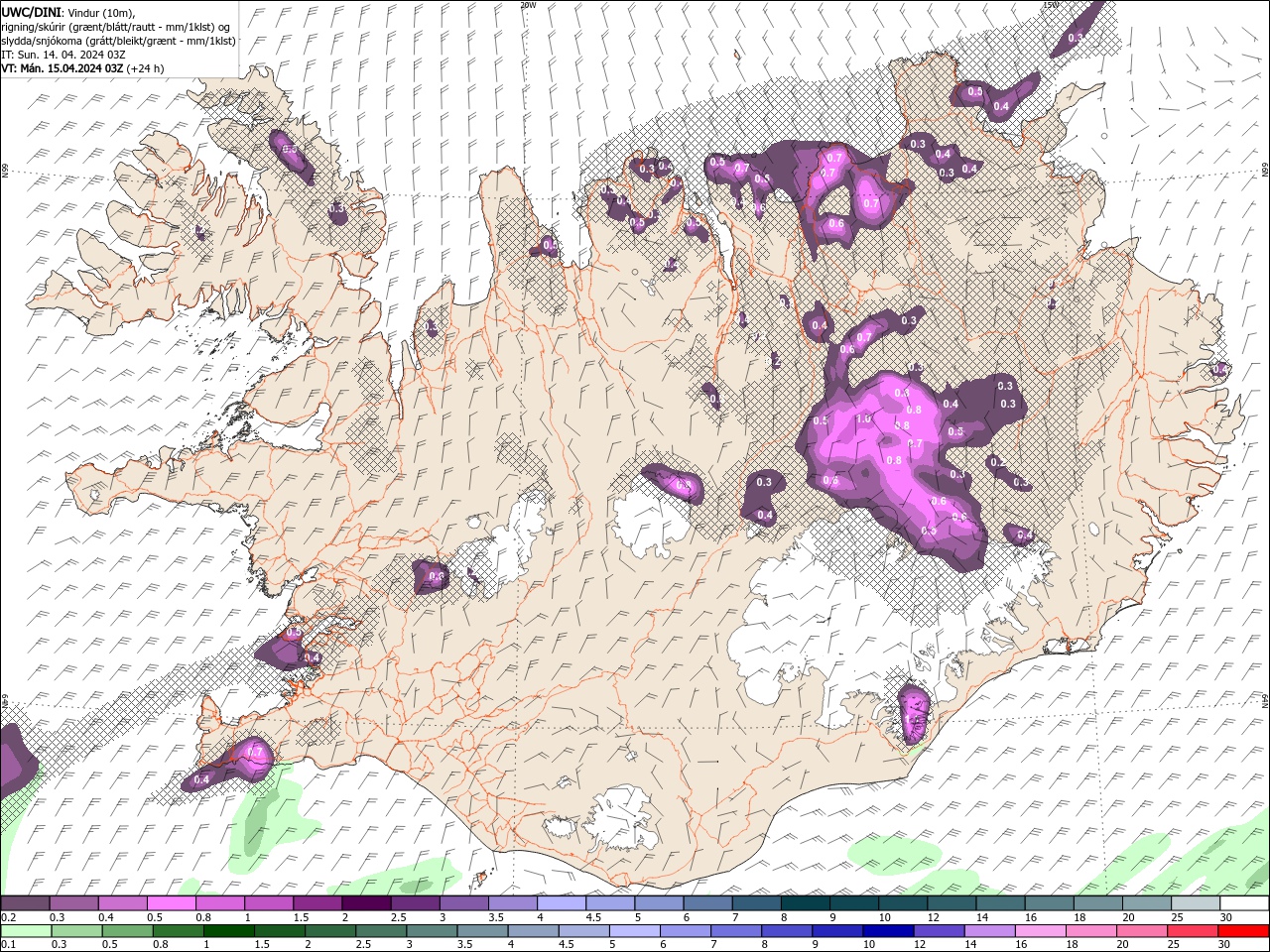
Task: Pick the palest green swatch starting the rain legend
Action: [x=26, y=931]
